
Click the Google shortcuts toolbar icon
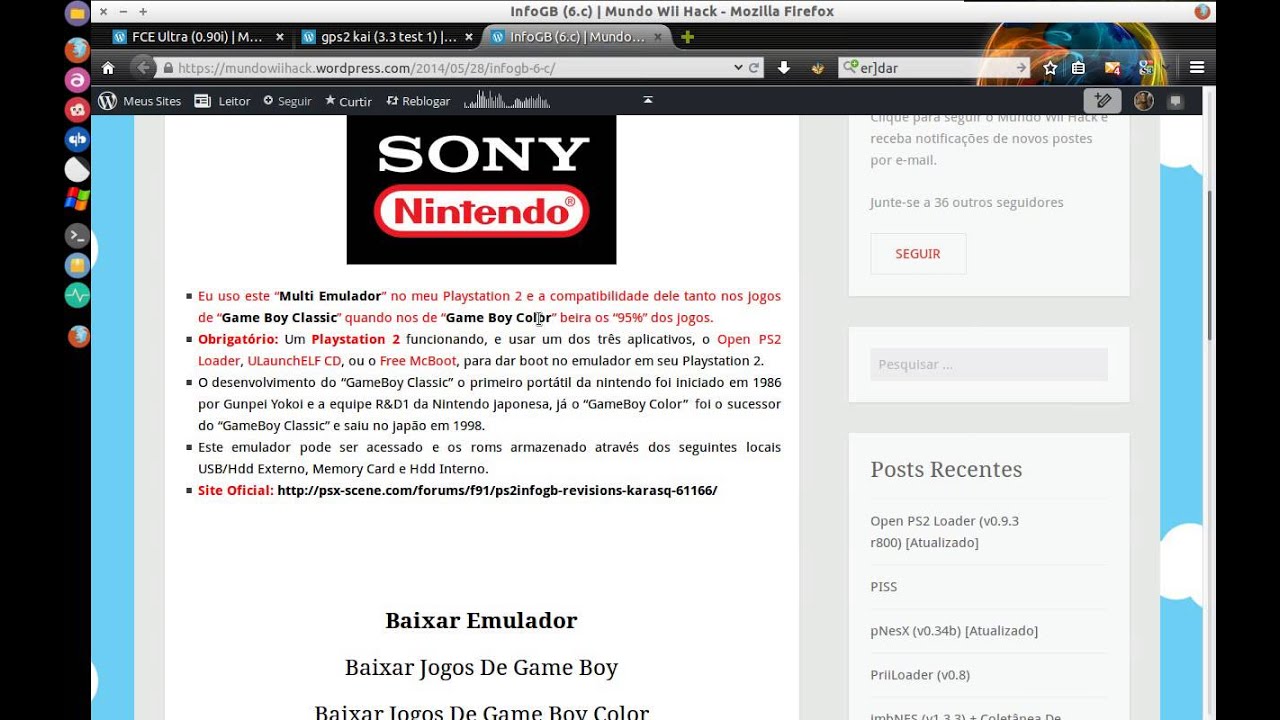[x=1147, y=68]
